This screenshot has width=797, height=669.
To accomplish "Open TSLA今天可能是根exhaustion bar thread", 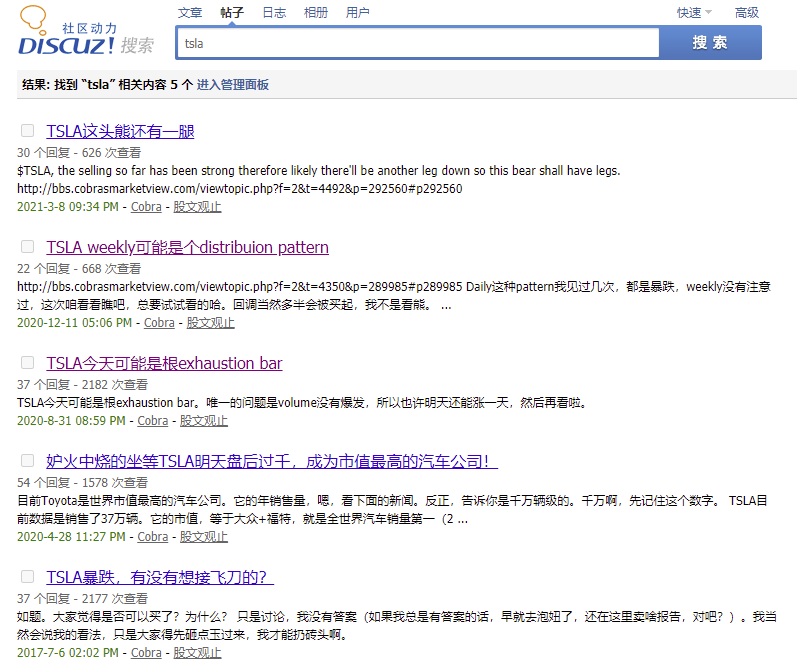I will click(x=164, y=363).
